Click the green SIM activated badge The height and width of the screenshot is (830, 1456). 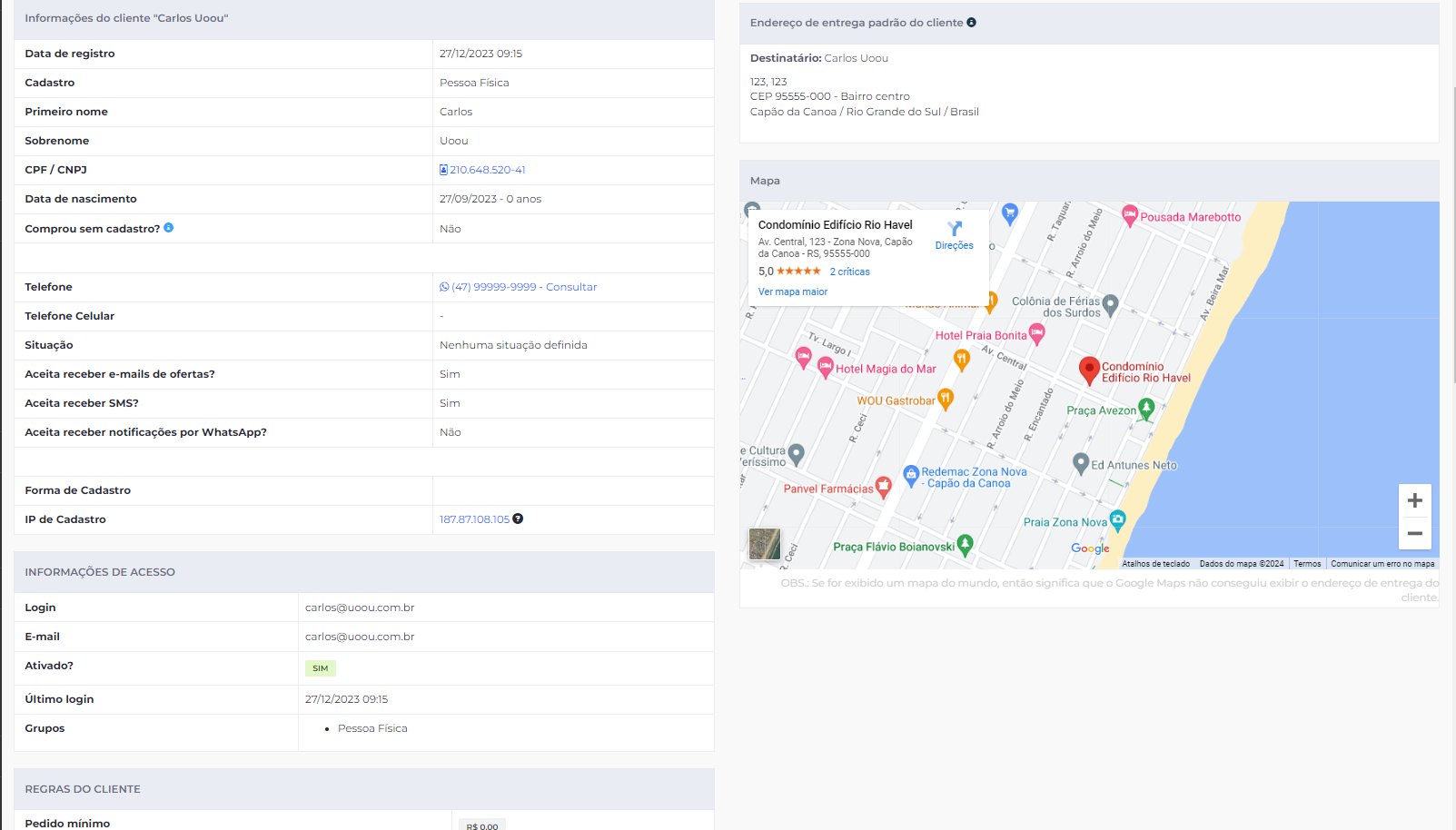321,668
